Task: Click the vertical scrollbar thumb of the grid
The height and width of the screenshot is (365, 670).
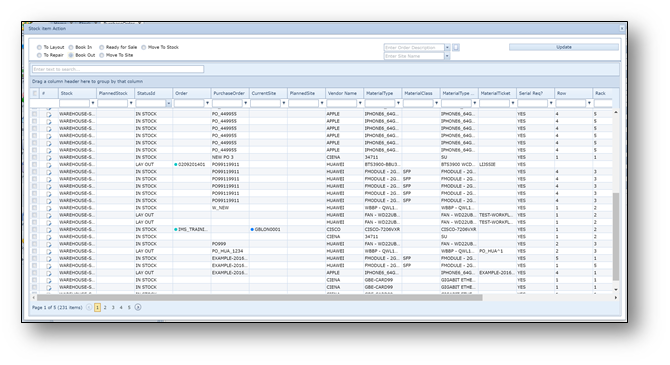Action: [x=616, y=236]
